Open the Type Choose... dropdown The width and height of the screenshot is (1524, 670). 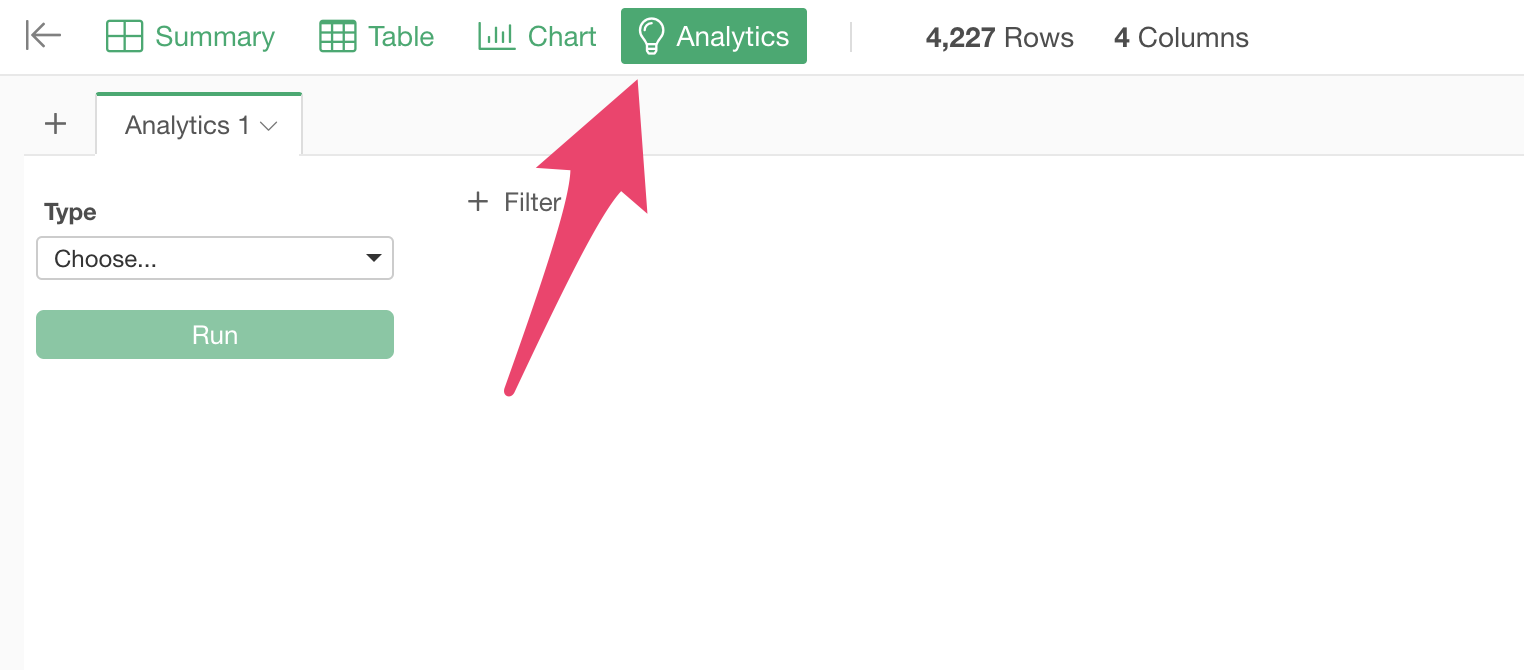[x=215, y=258]
